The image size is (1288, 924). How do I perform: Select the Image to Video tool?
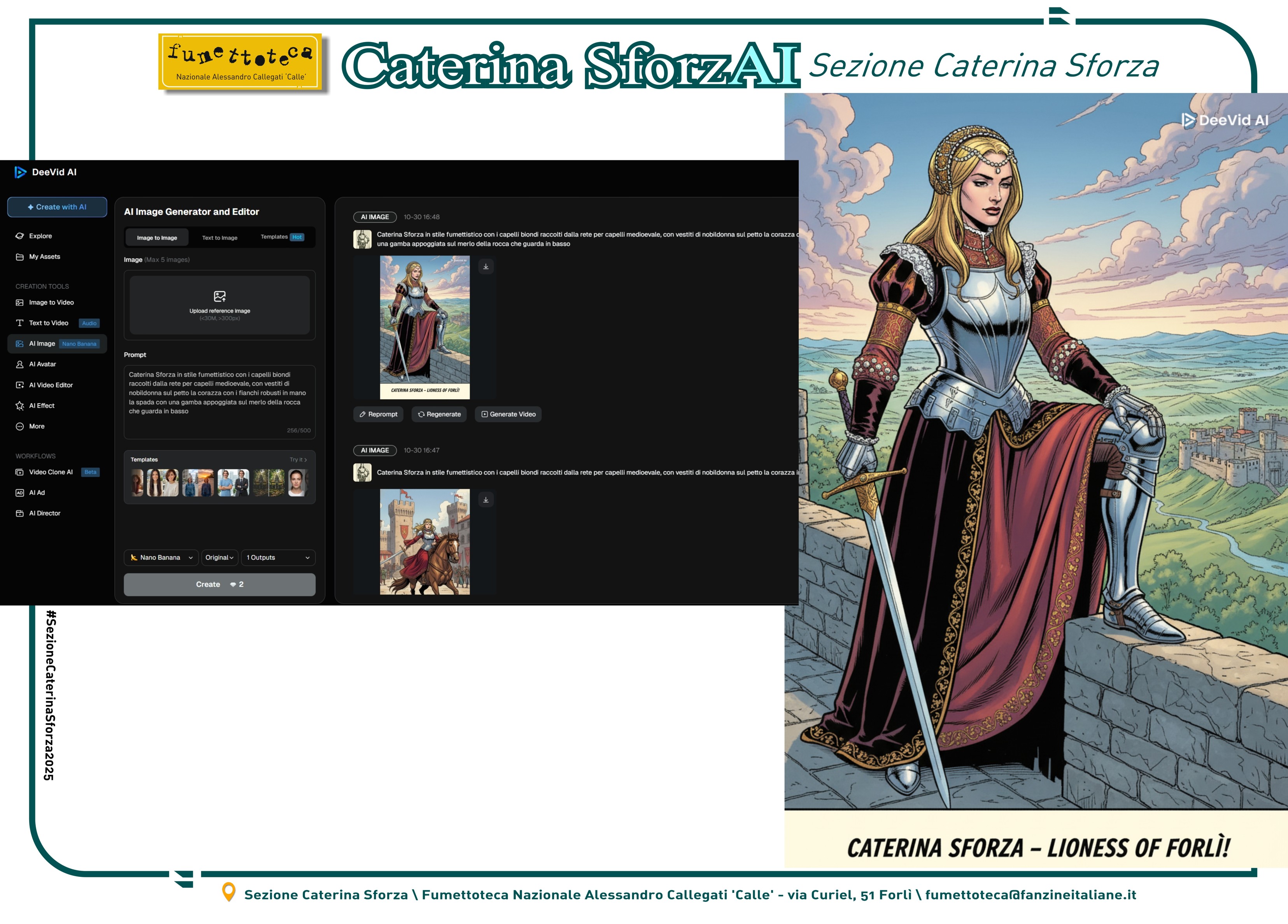pyautogui.click(x=51, y=302)
